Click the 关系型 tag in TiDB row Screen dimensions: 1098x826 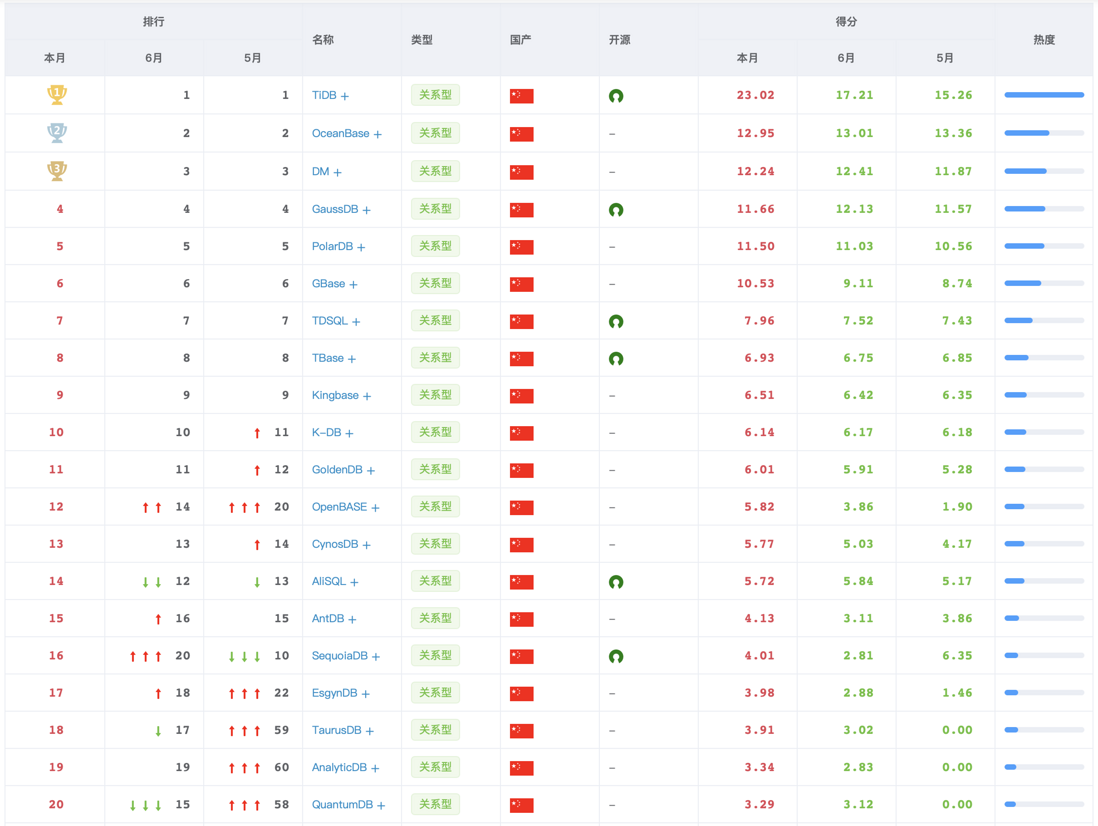click(435, 95)
